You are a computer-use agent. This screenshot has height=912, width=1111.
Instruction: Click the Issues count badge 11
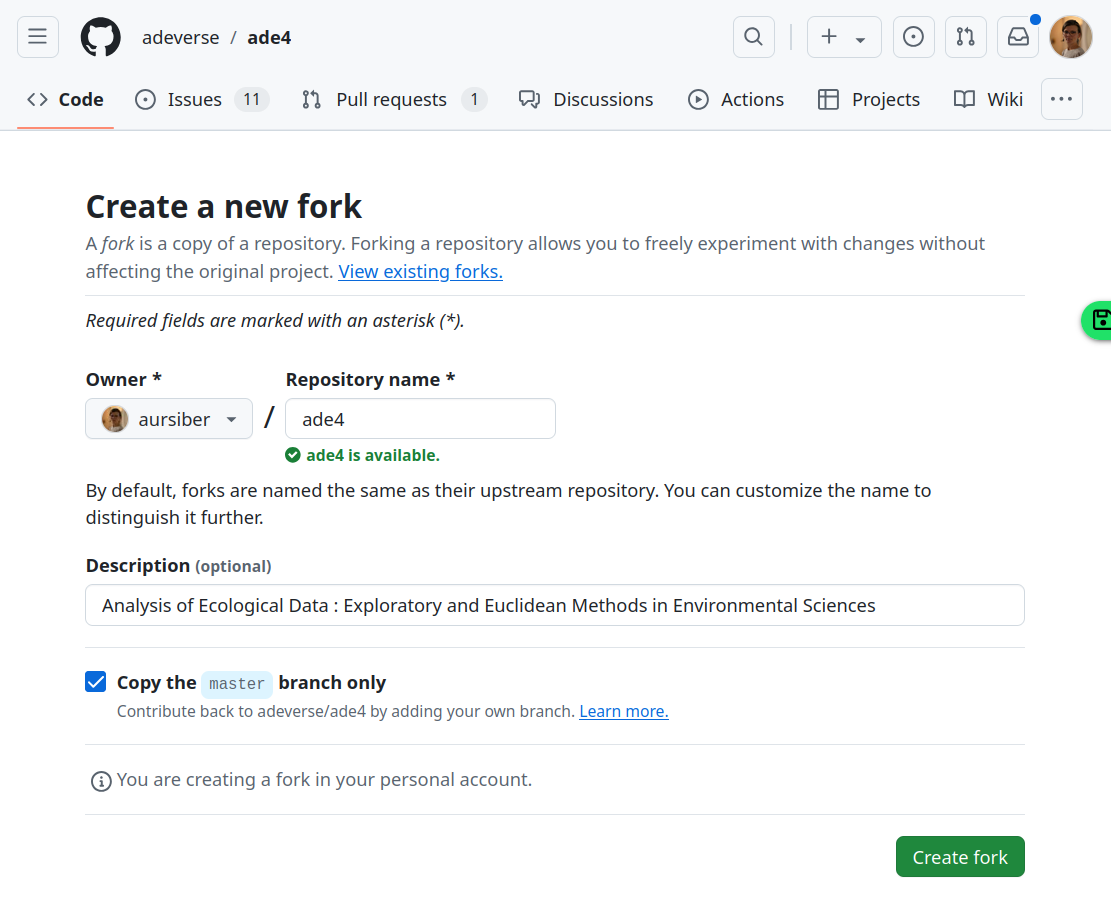[252, 99]
